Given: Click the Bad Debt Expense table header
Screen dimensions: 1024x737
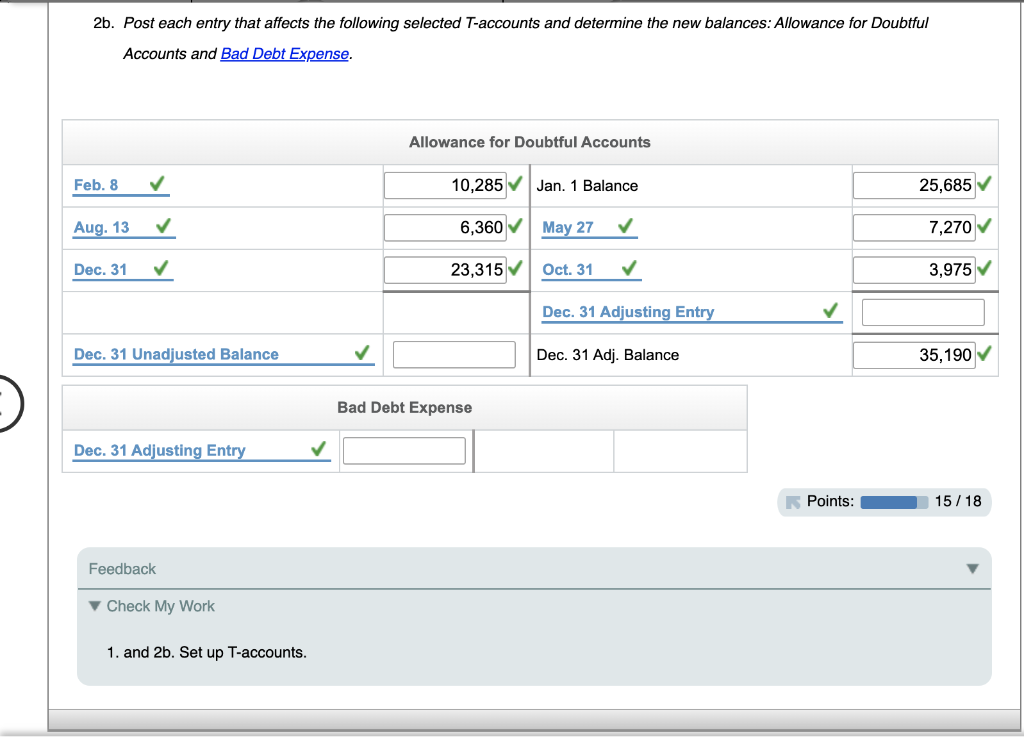Looking at the screenshot, I should (404, 407).
